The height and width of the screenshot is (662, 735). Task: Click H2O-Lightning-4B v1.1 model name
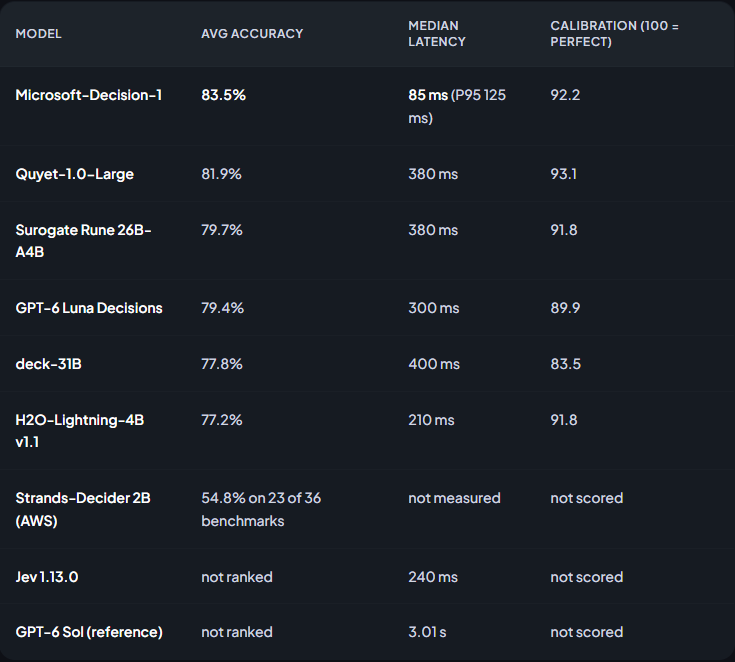pos(80,431)
